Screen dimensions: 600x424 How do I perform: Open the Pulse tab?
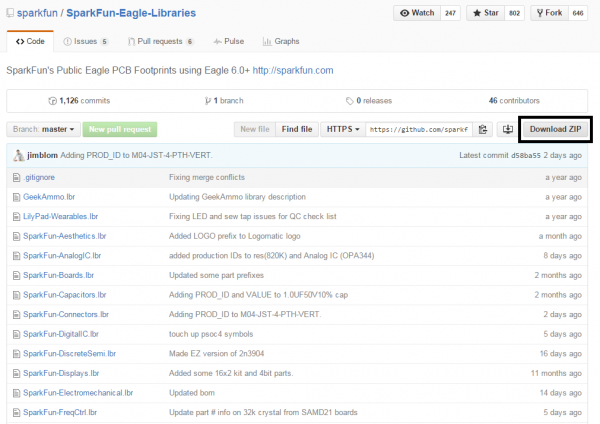(x=229, y=41)
